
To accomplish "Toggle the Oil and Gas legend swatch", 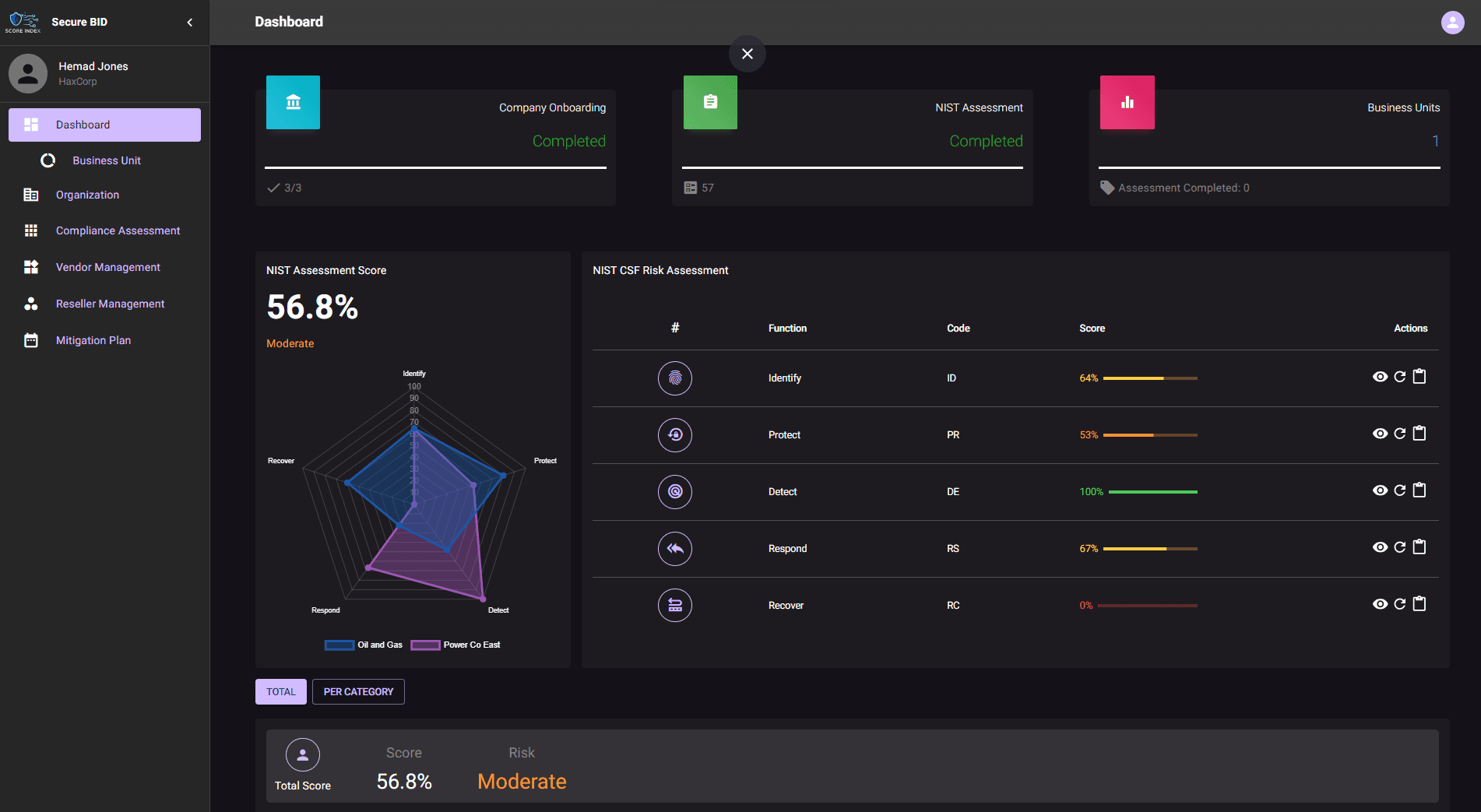I will (x=339, y=645).
